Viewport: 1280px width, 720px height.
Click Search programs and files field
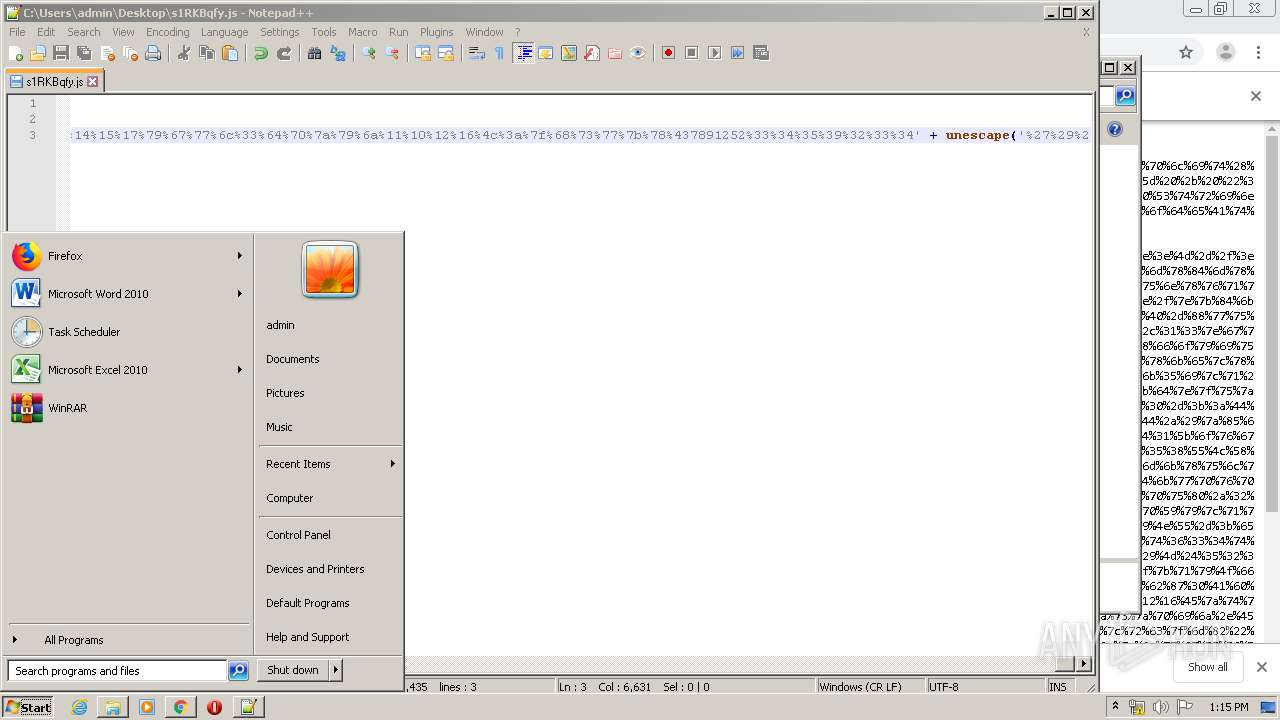[x=117, y=671]
